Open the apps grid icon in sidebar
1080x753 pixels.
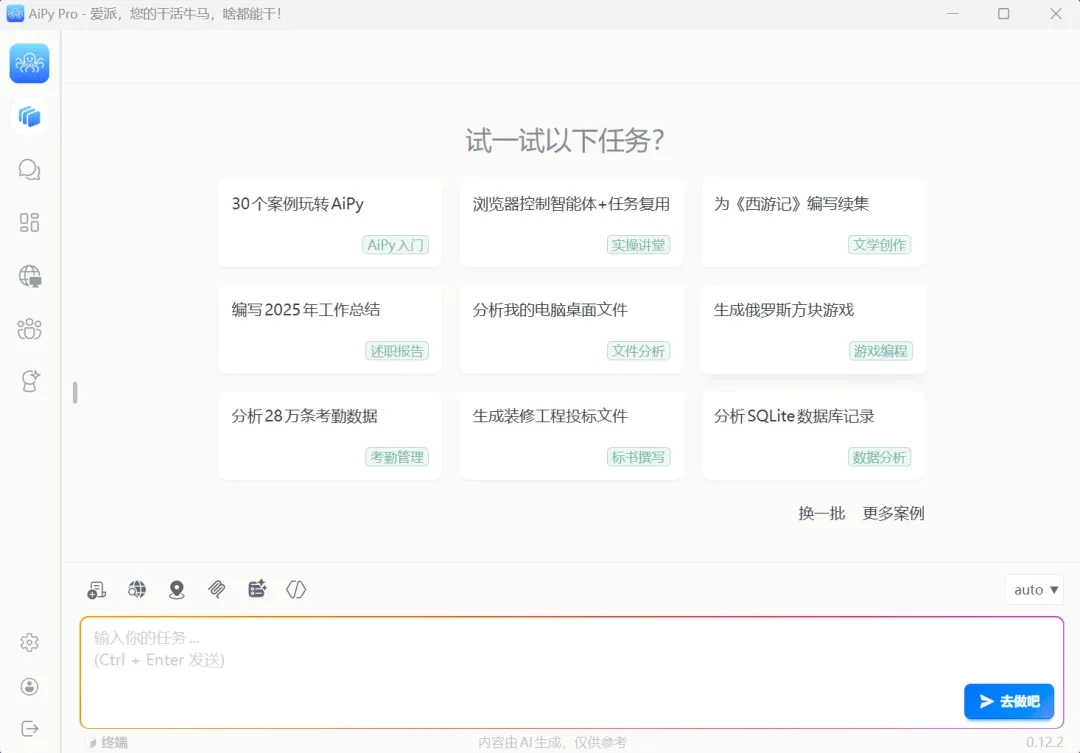point(30,223)
